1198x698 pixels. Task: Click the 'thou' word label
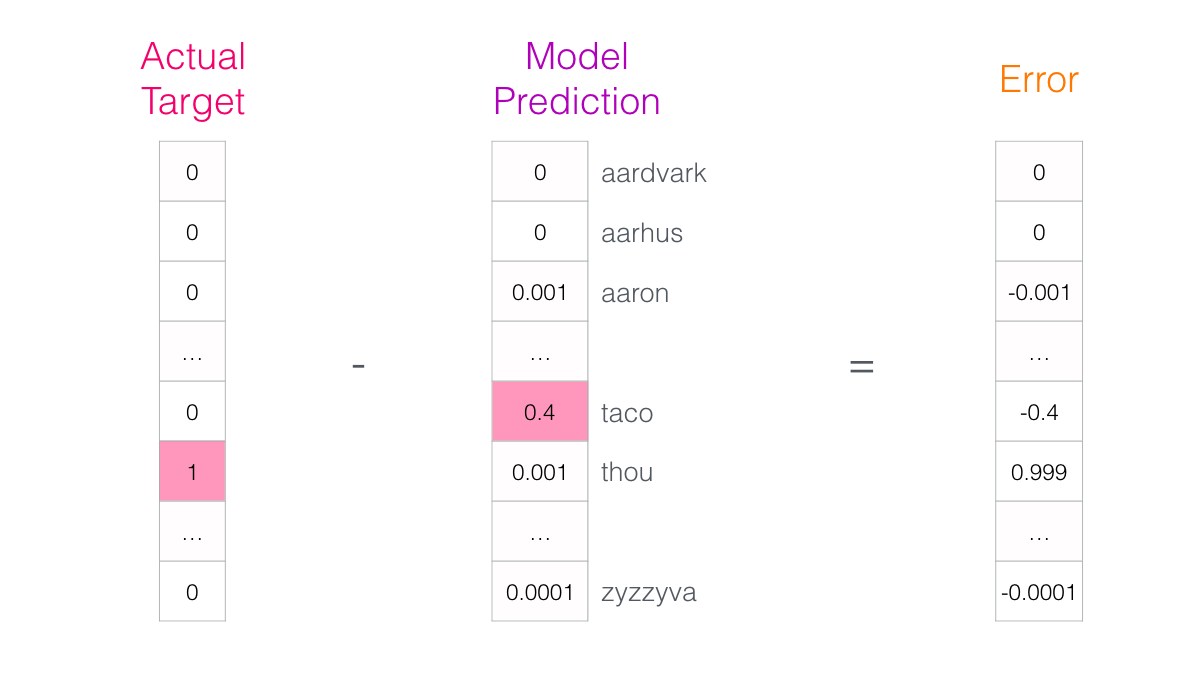(627, 472)
